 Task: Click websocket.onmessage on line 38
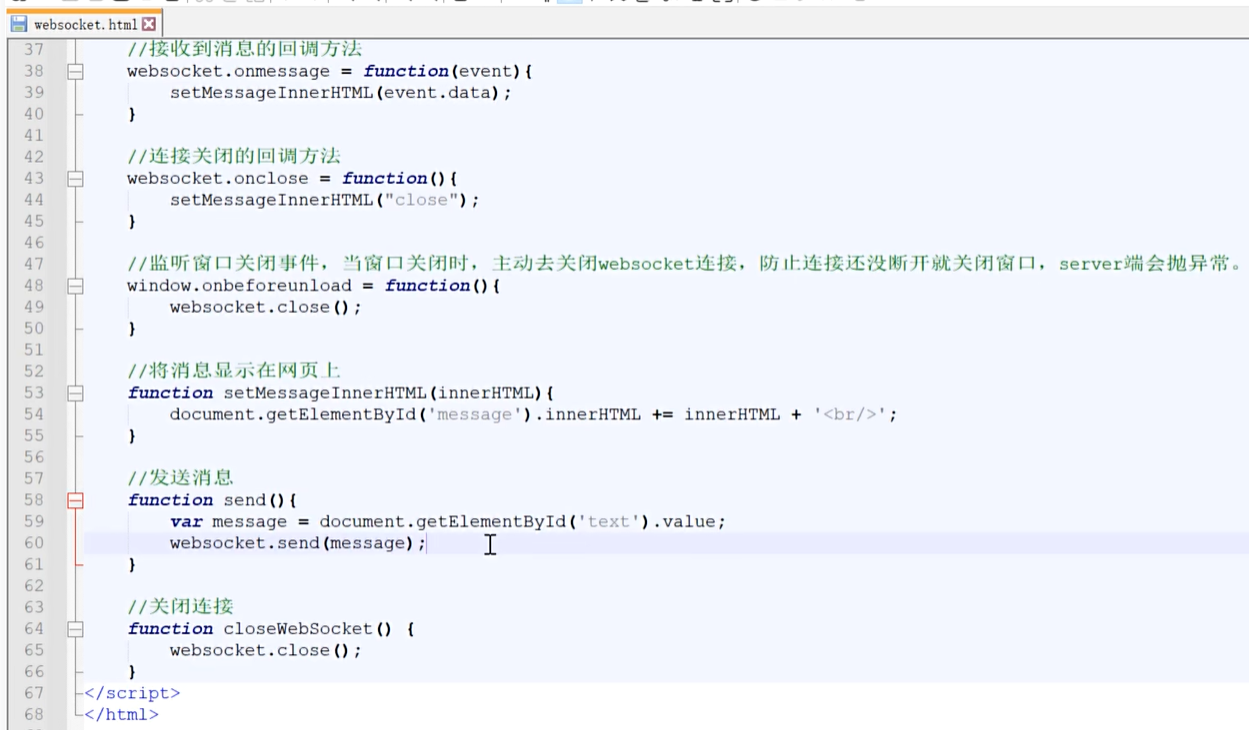228,71
